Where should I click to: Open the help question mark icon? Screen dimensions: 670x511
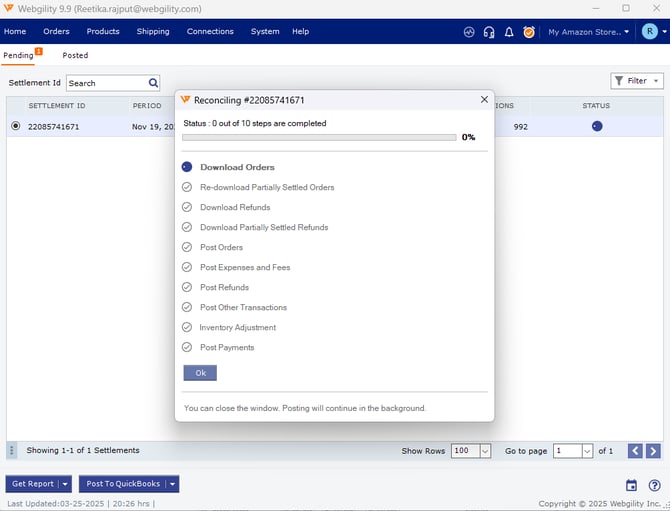[652, 485]
